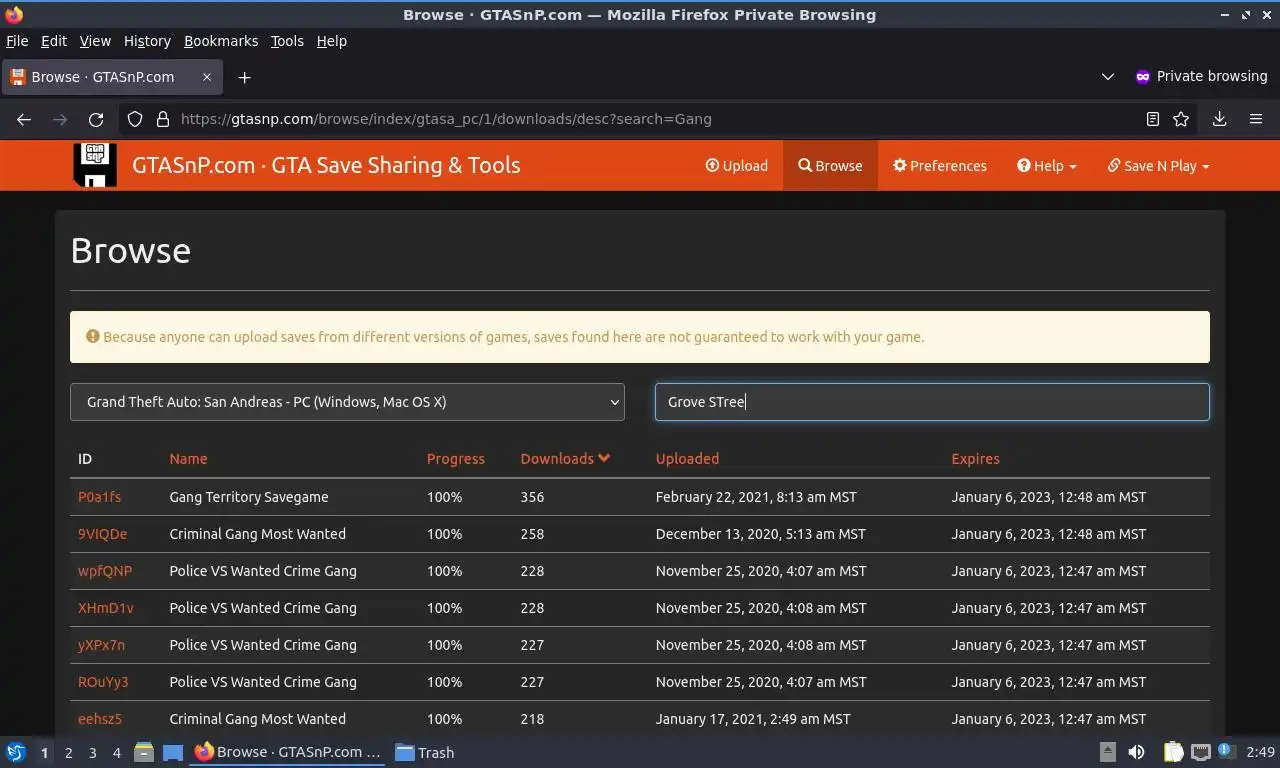Screen dimensions: 1280x768
Task: Open the file manager taskbar icon
Action: 144,752
